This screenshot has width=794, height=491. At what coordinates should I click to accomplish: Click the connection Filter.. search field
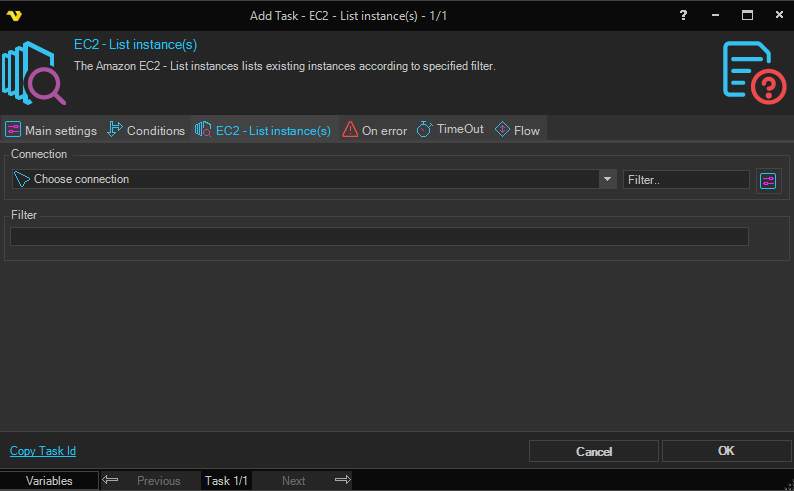[686, 179]
